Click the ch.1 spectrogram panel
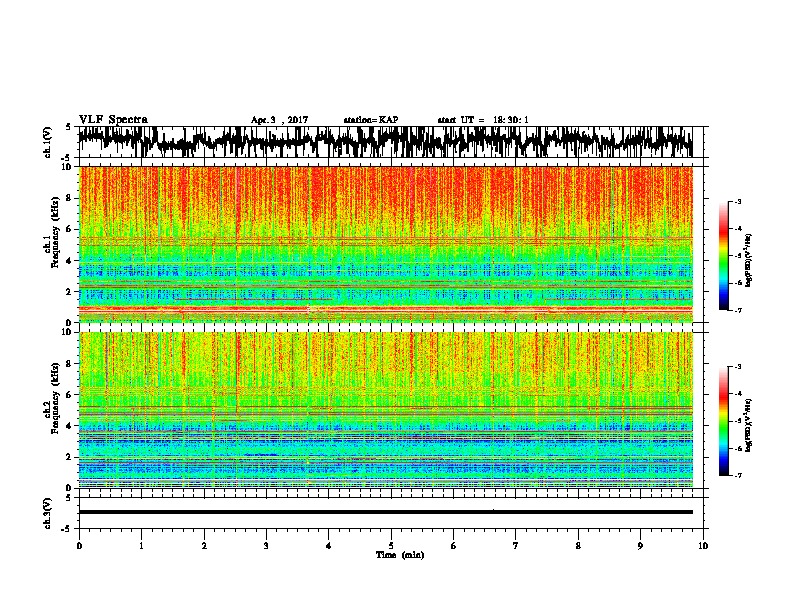This screenshot has width=792, height=612. pyautogui.click(x=385, y=244)
